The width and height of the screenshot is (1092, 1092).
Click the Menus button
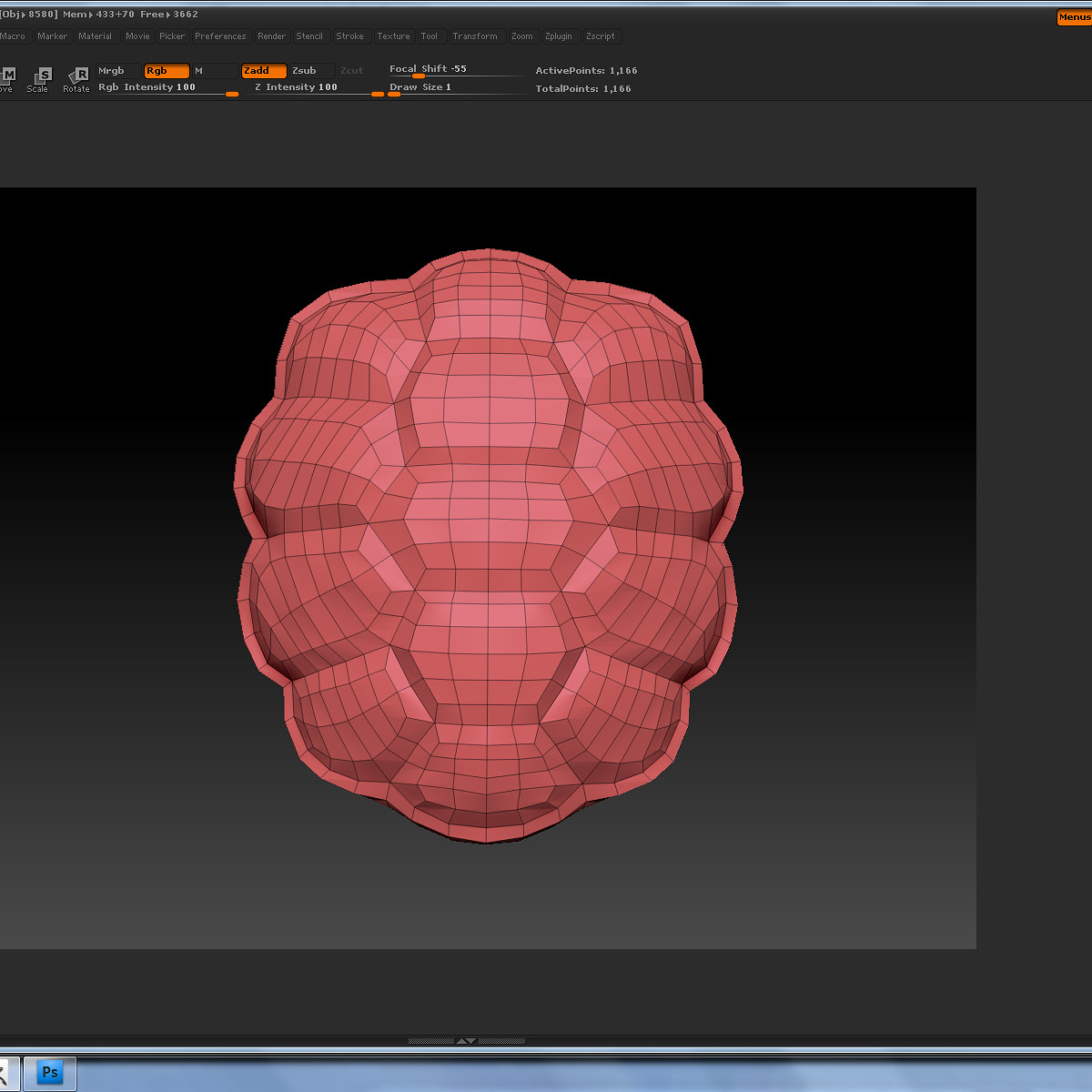[1074, 17]
